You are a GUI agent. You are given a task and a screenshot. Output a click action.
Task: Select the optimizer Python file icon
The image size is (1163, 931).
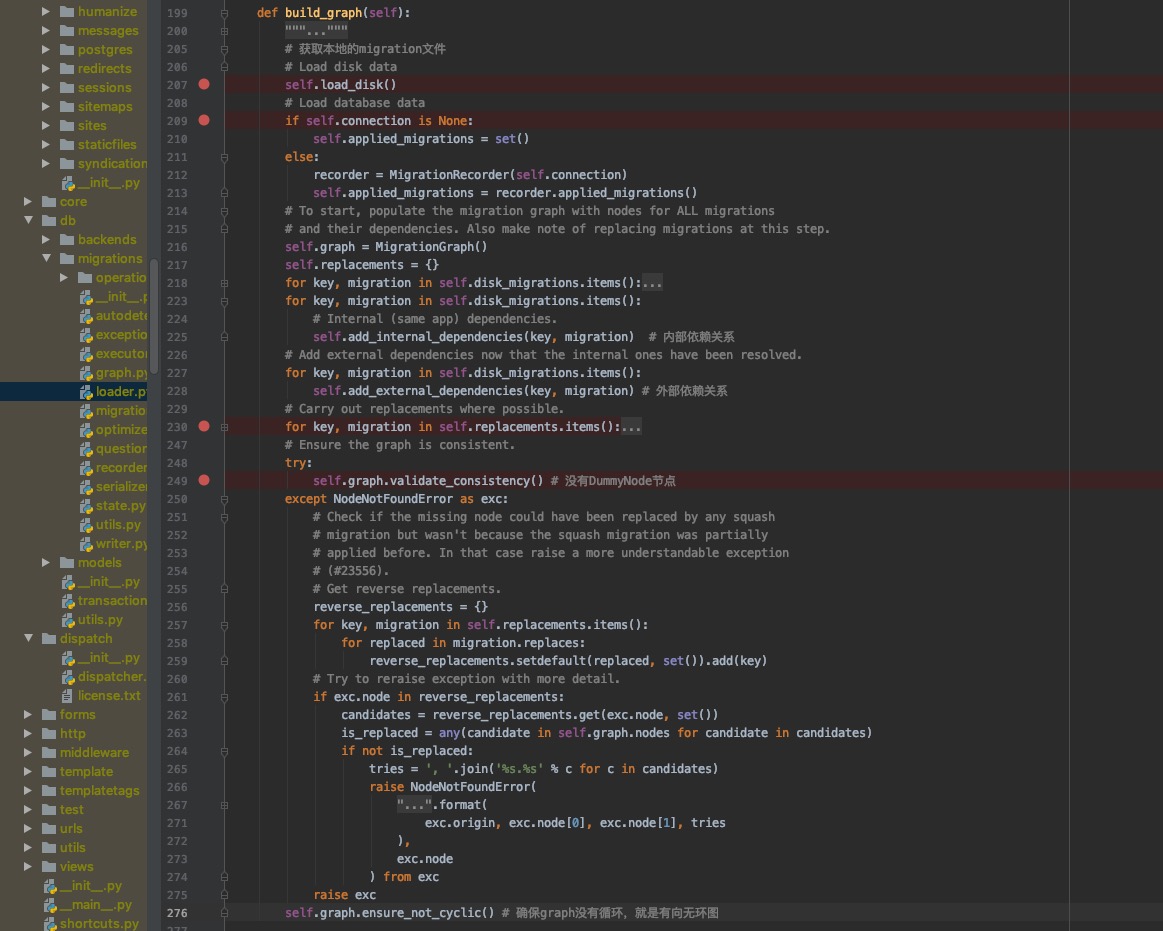pos(86,430)
